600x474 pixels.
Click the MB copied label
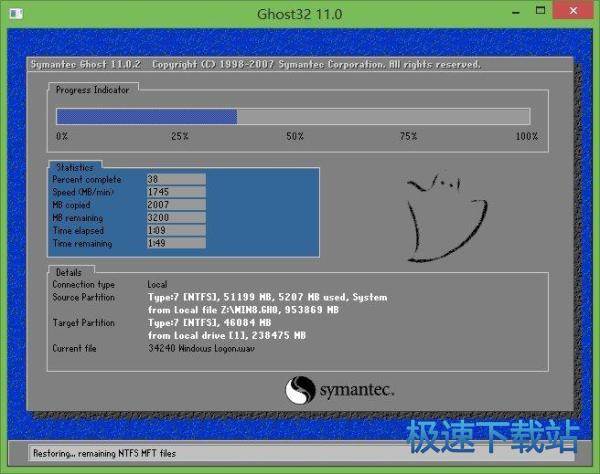pyautogui.click(x=71, y=205)
